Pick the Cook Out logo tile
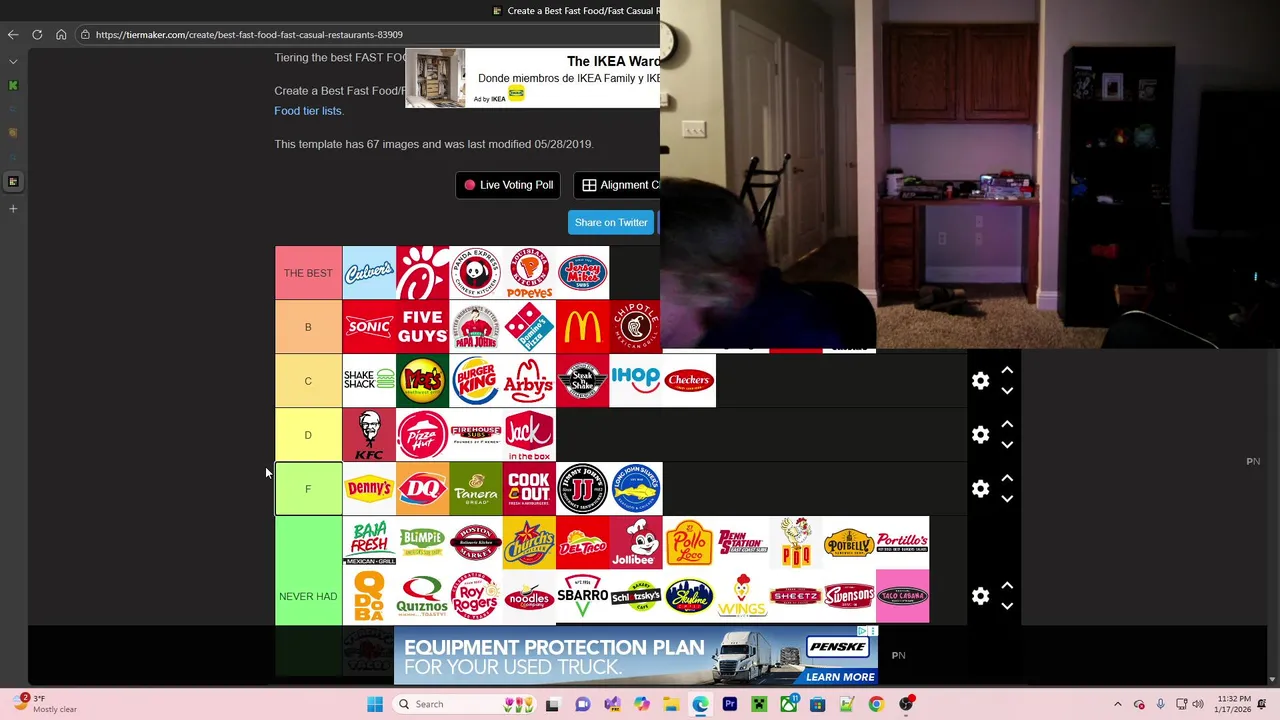This screenshot has height=720, width=1280. [x=529, y=489]
